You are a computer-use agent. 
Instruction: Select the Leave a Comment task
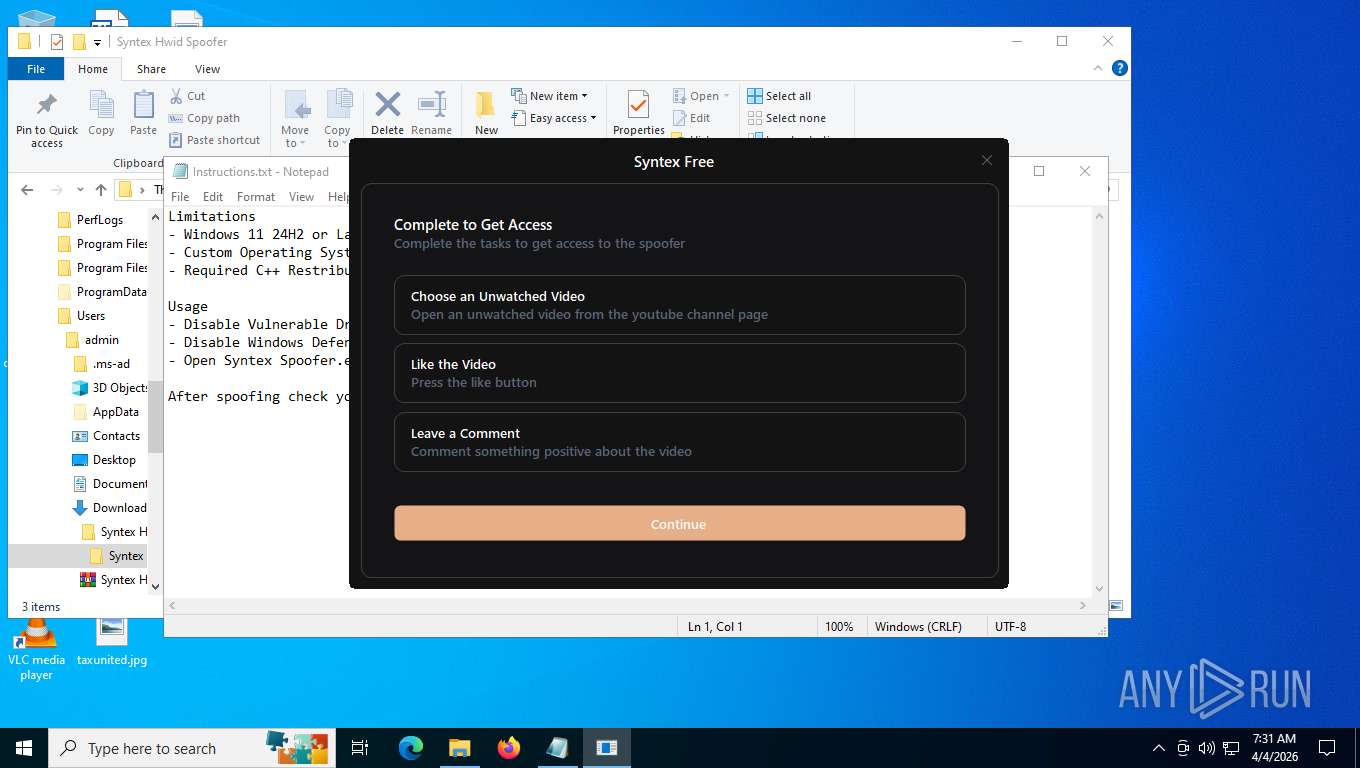point(679,442)
